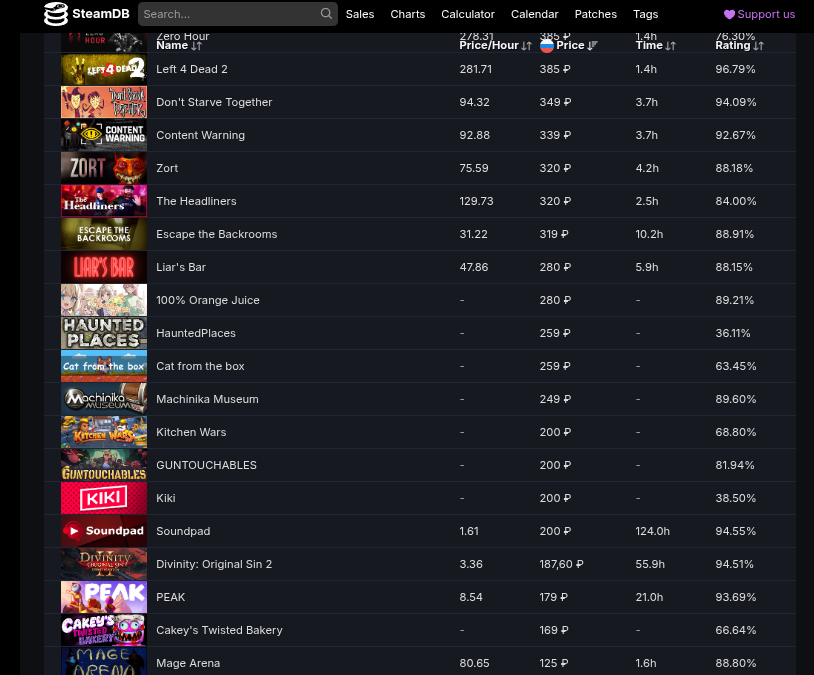814x675 pixels.
Task: Open the Don't Starve Together thumbnail
Action: point(104,102)
